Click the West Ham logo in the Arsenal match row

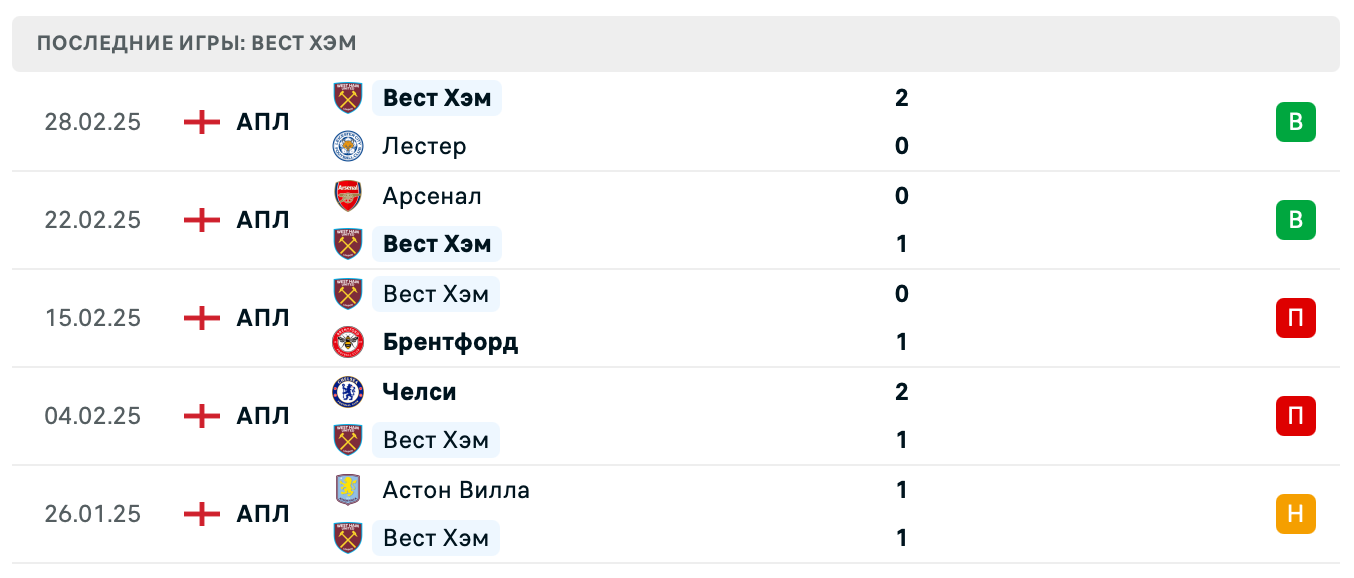(x=348, y=244)
